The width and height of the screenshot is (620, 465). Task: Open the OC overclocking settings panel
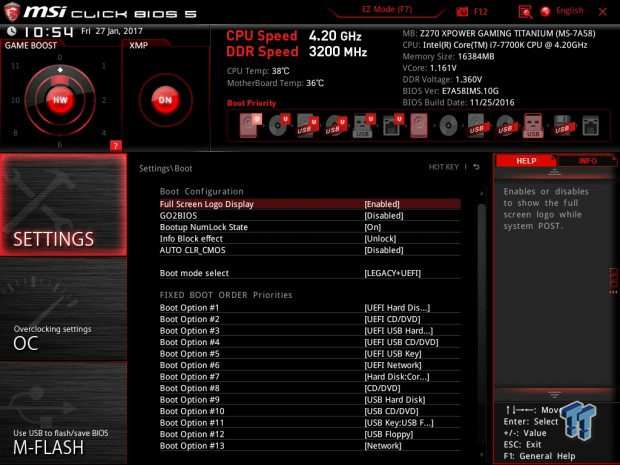(x=63, y=309)
